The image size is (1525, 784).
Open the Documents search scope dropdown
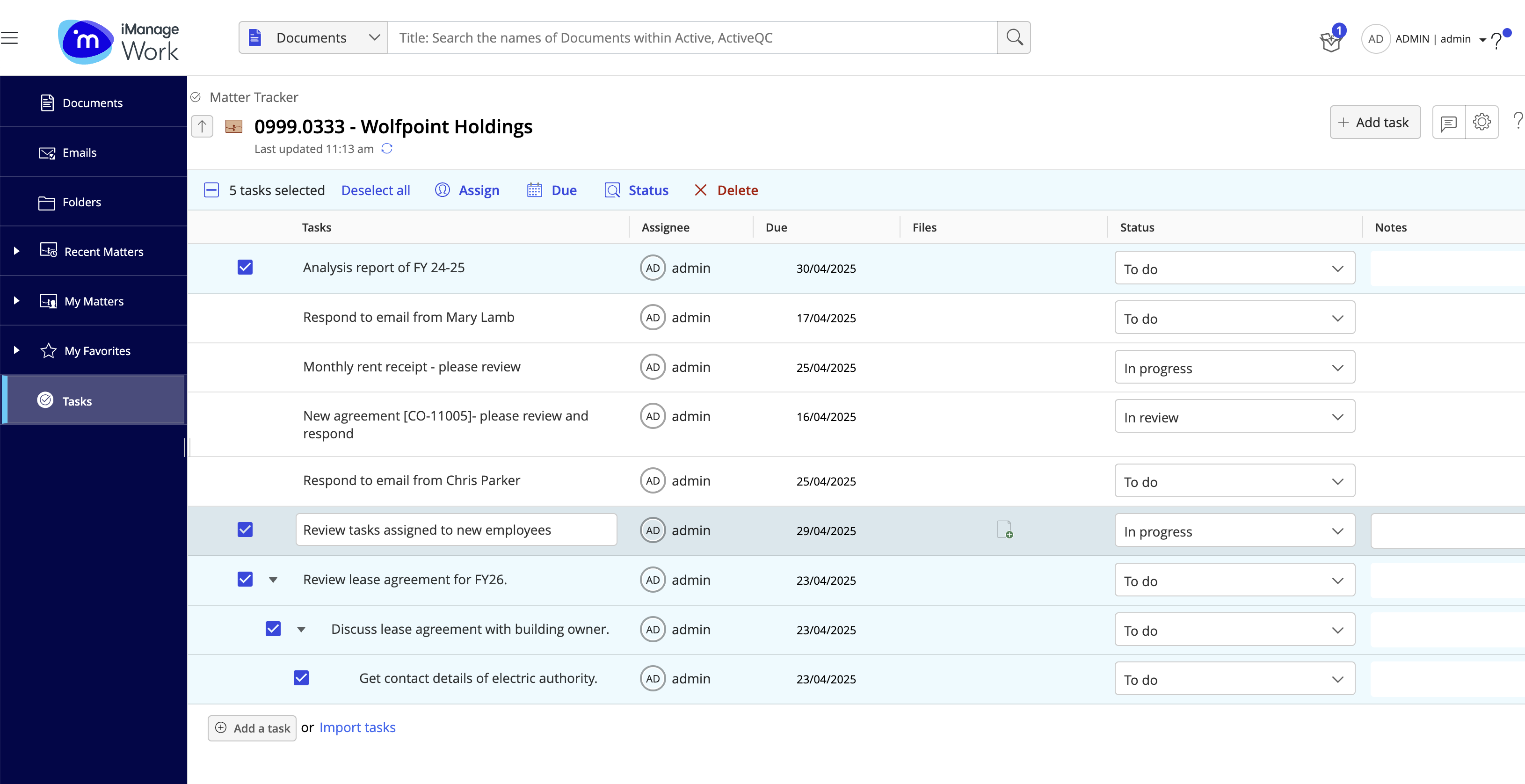[314, 38]
